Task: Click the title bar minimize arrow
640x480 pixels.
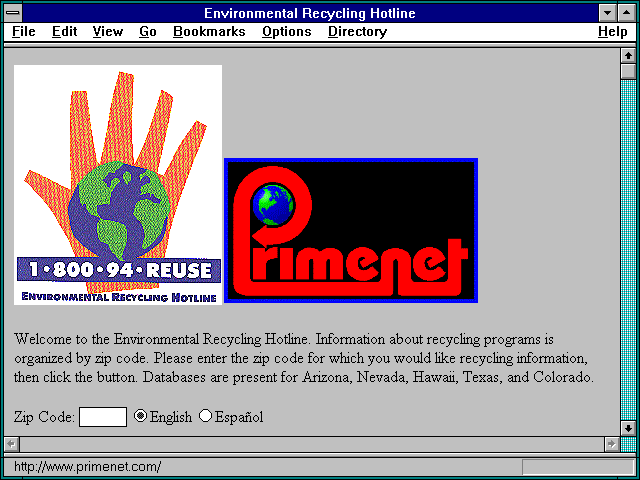Action: pos(607,13)
